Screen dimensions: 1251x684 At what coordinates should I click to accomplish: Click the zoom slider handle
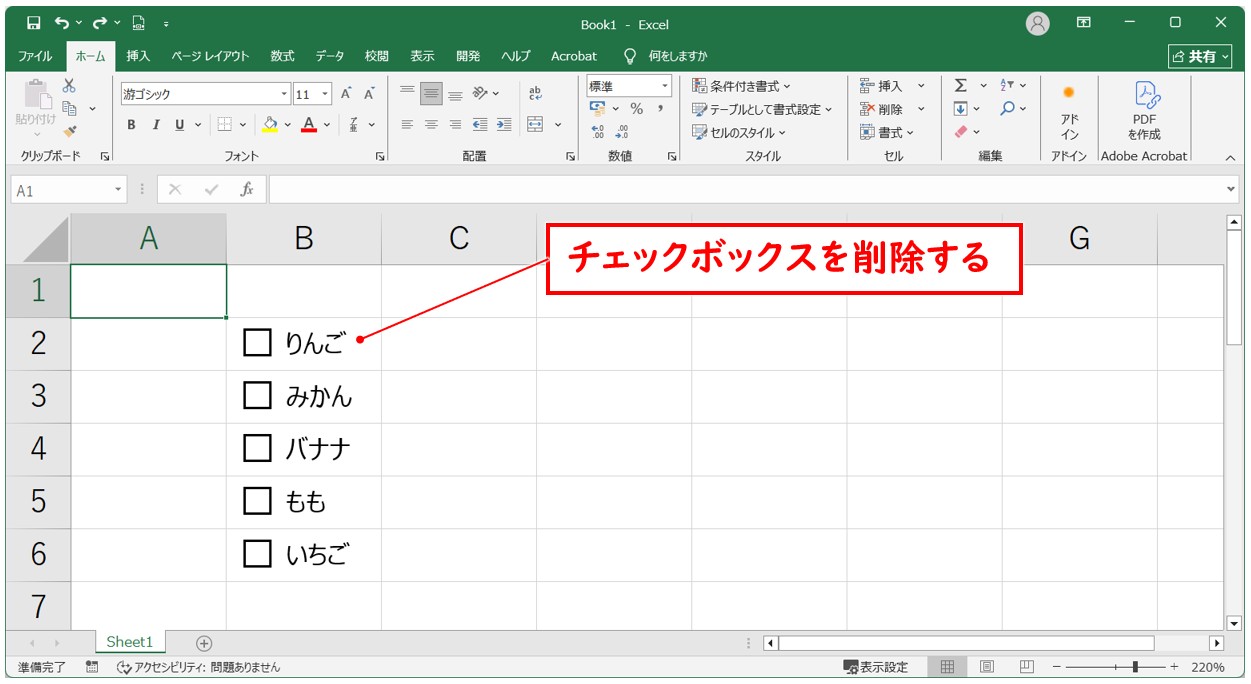1135,667
